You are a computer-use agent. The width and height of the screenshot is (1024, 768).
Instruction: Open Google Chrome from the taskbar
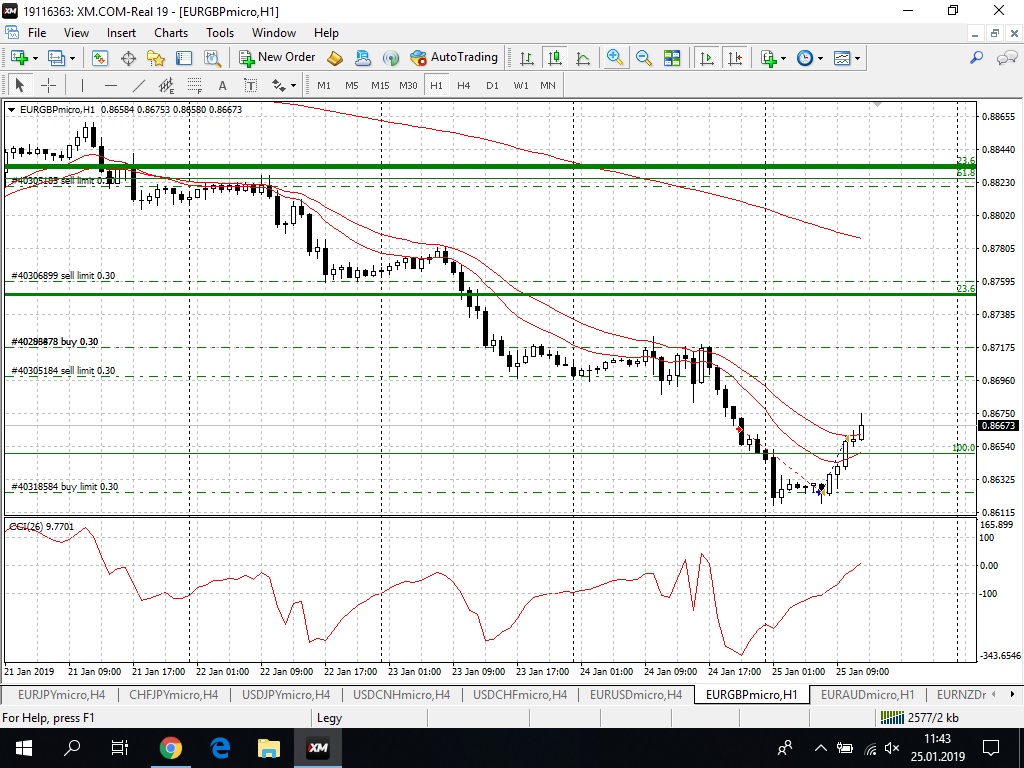click(171, 747)
